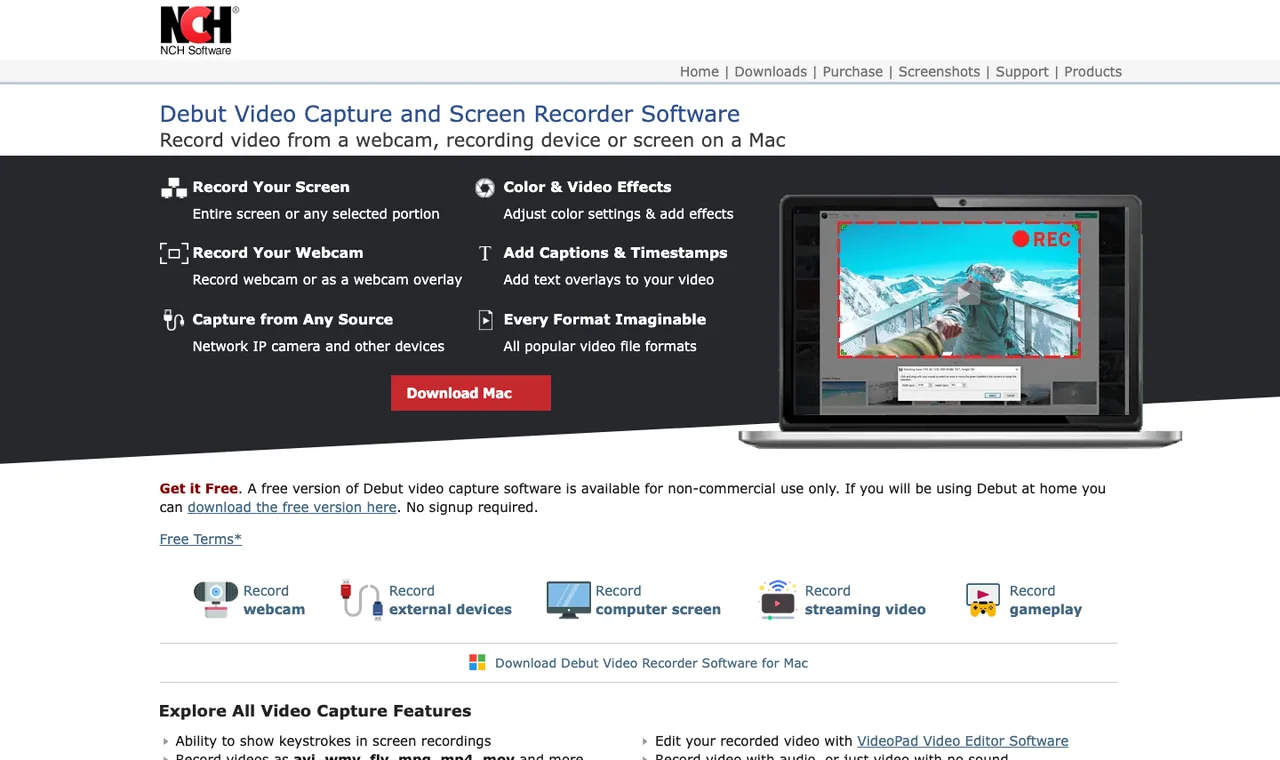
Task: Open the Products menu item
Action: click(1093, 72)
